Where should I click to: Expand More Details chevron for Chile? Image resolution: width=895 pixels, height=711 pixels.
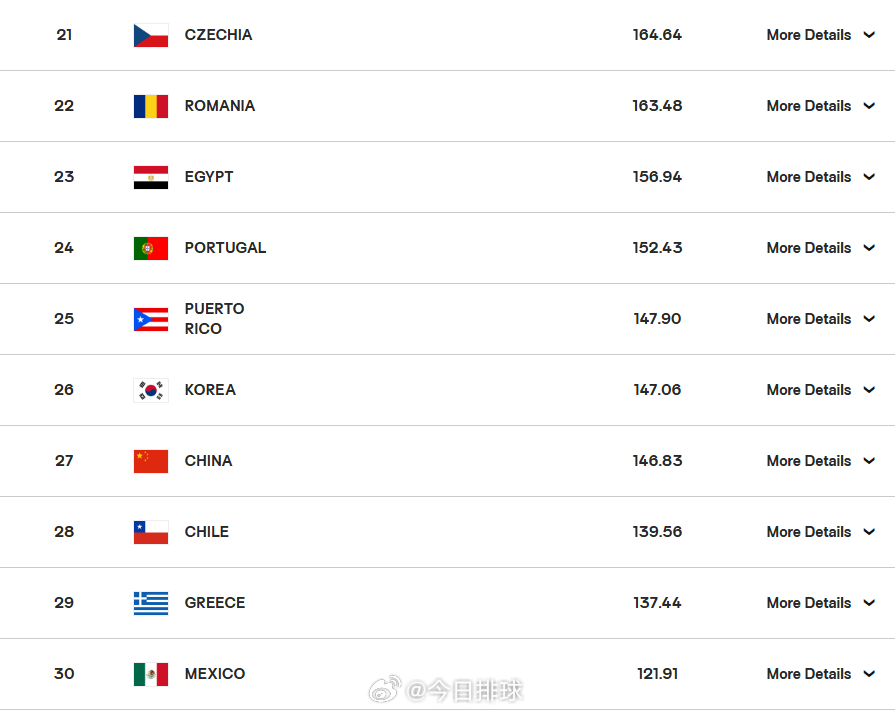point(869,532)
